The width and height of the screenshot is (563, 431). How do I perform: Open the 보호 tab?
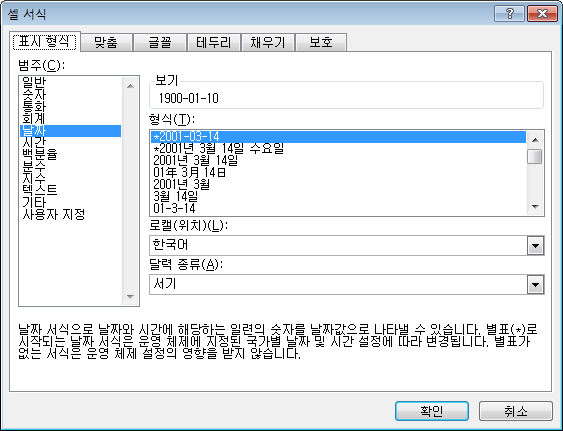[x=321, y=42]
